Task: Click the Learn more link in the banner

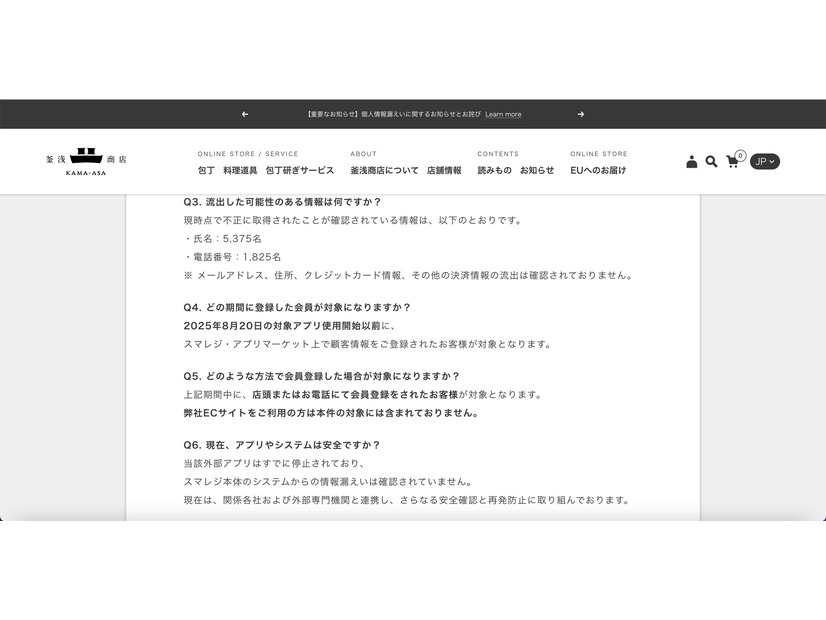Action: coord(503,114)
